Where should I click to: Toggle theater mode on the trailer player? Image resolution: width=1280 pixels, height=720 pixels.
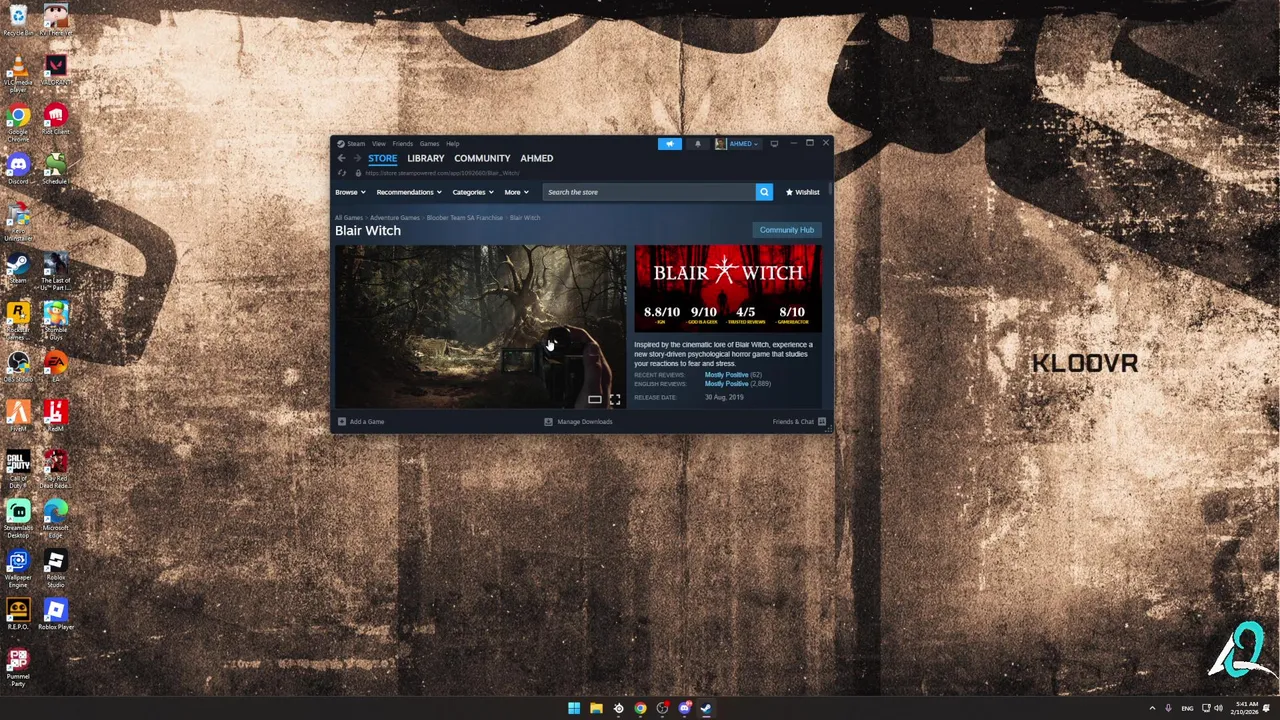[595, 399]
